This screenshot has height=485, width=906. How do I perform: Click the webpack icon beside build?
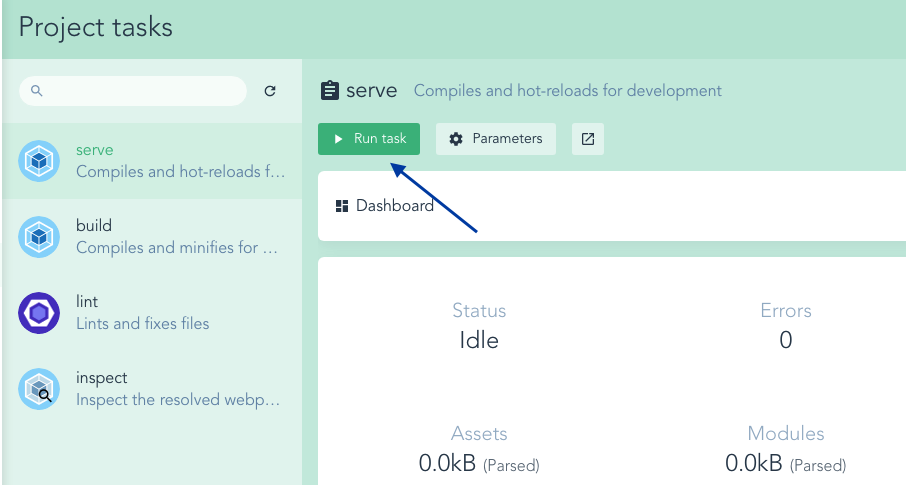[39, 236]
